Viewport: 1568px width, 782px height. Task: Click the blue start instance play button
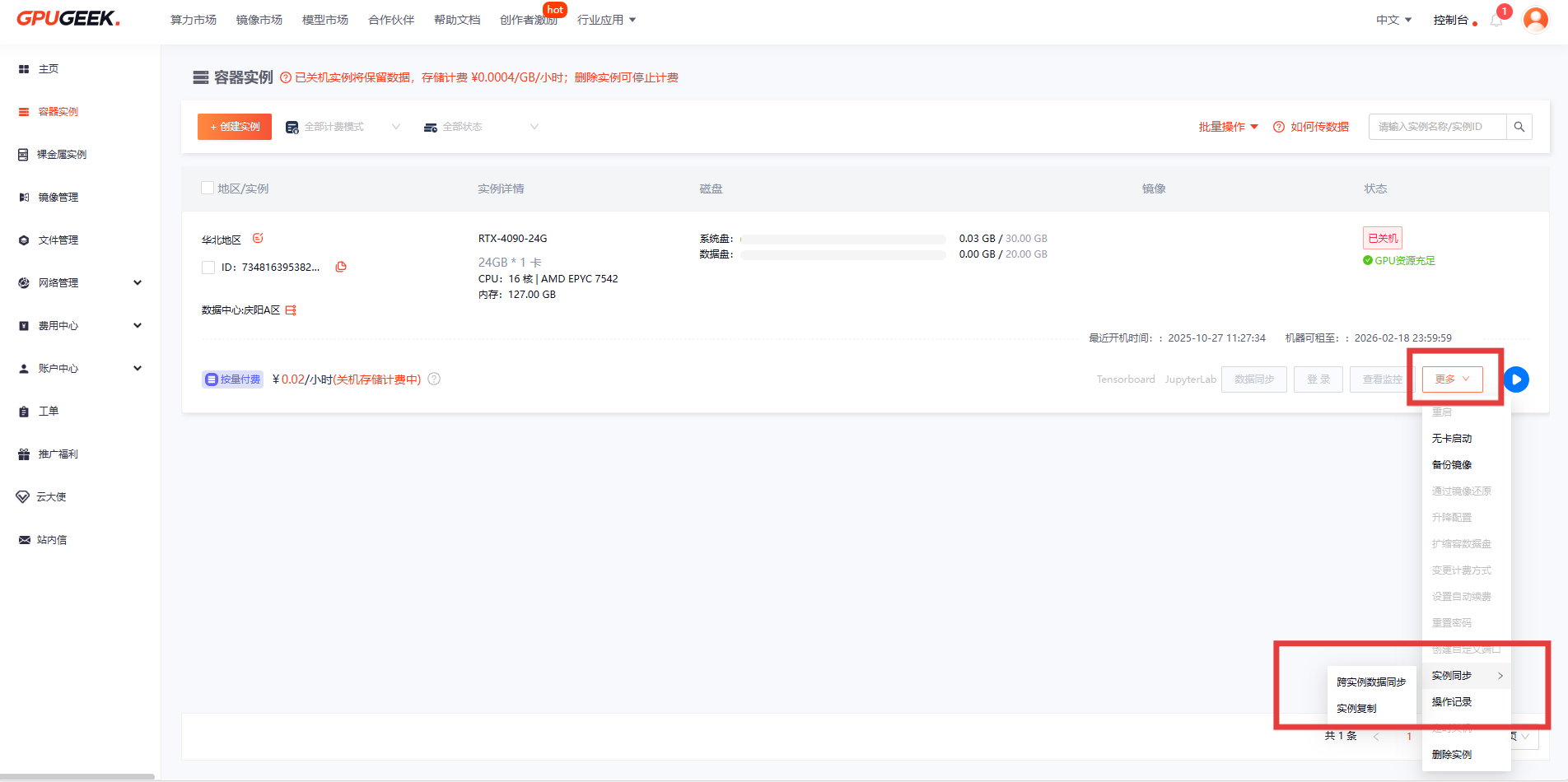click(x=1516, y=379)
